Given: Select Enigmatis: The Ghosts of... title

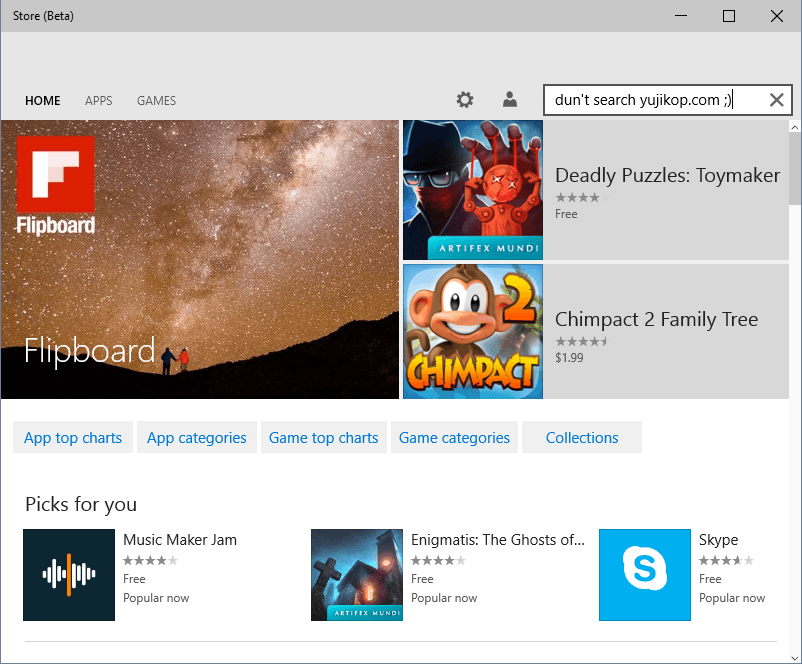Looking at the screenshot, I should tap(498, 540).
